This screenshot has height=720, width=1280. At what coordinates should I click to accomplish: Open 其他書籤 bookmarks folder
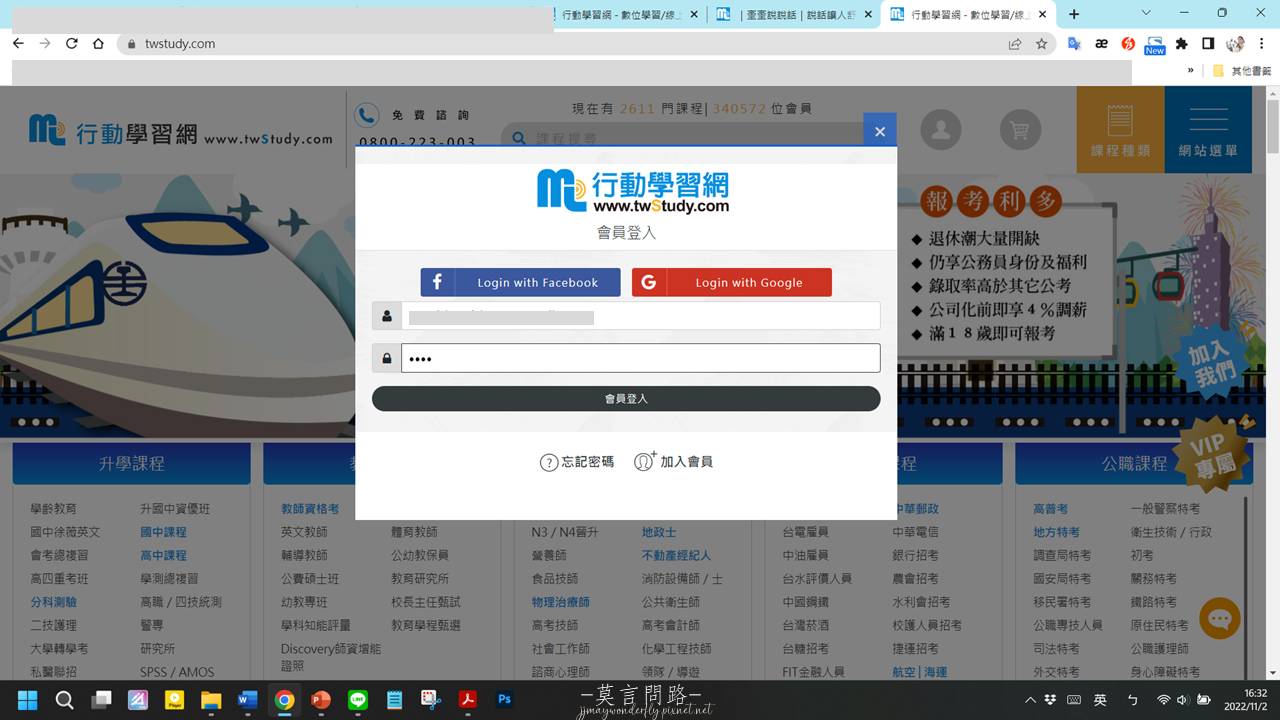pos(1242,71)
